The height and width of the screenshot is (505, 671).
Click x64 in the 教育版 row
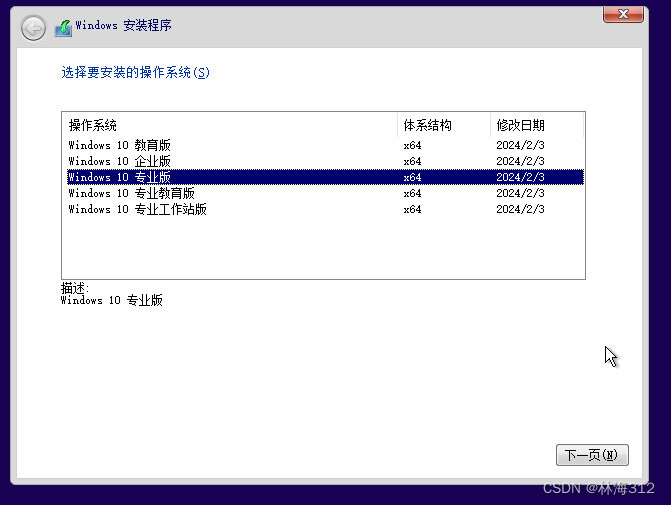pos(412,145)
